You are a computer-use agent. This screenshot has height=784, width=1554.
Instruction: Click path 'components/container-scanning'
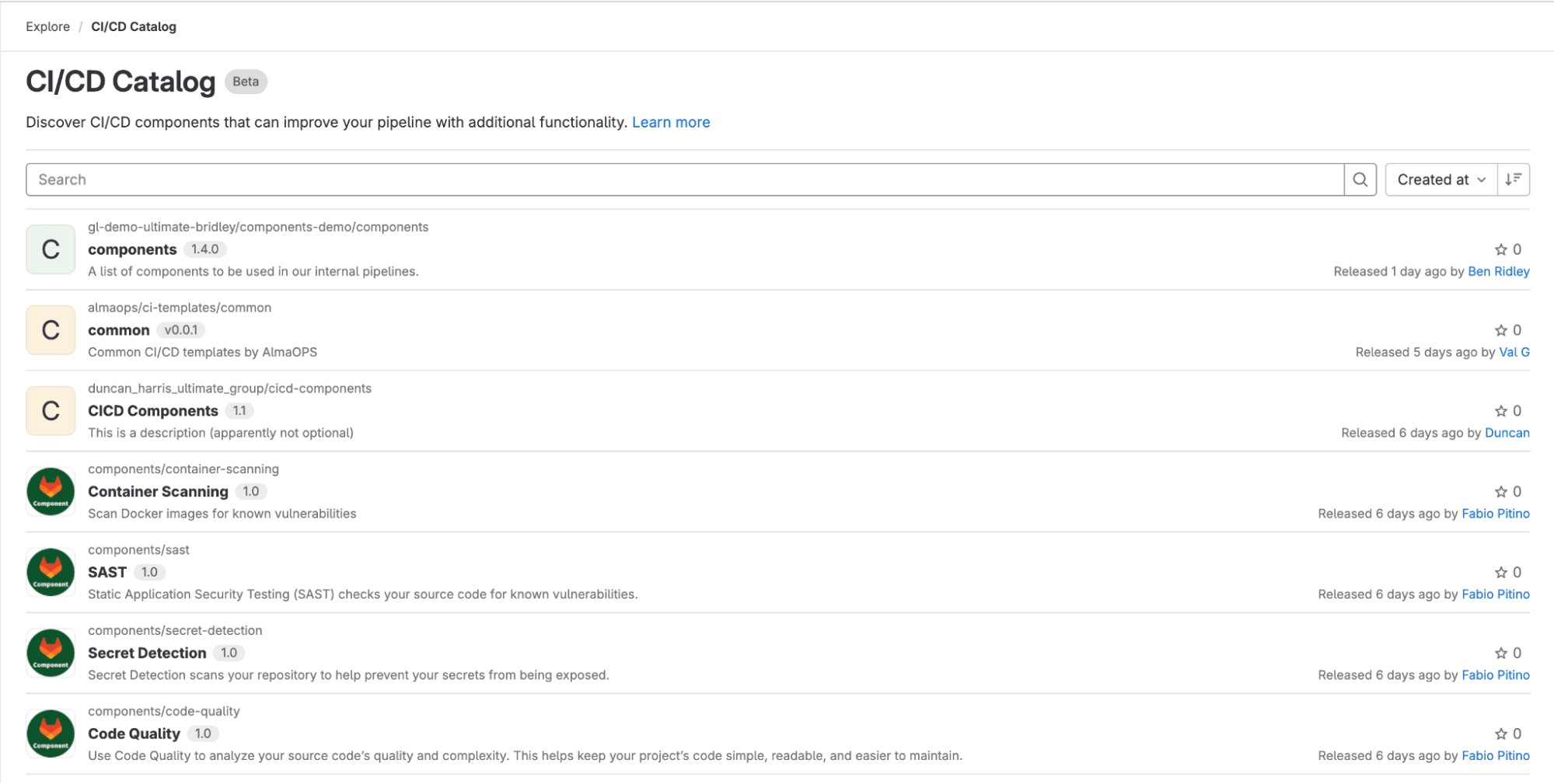pos(183,469)
